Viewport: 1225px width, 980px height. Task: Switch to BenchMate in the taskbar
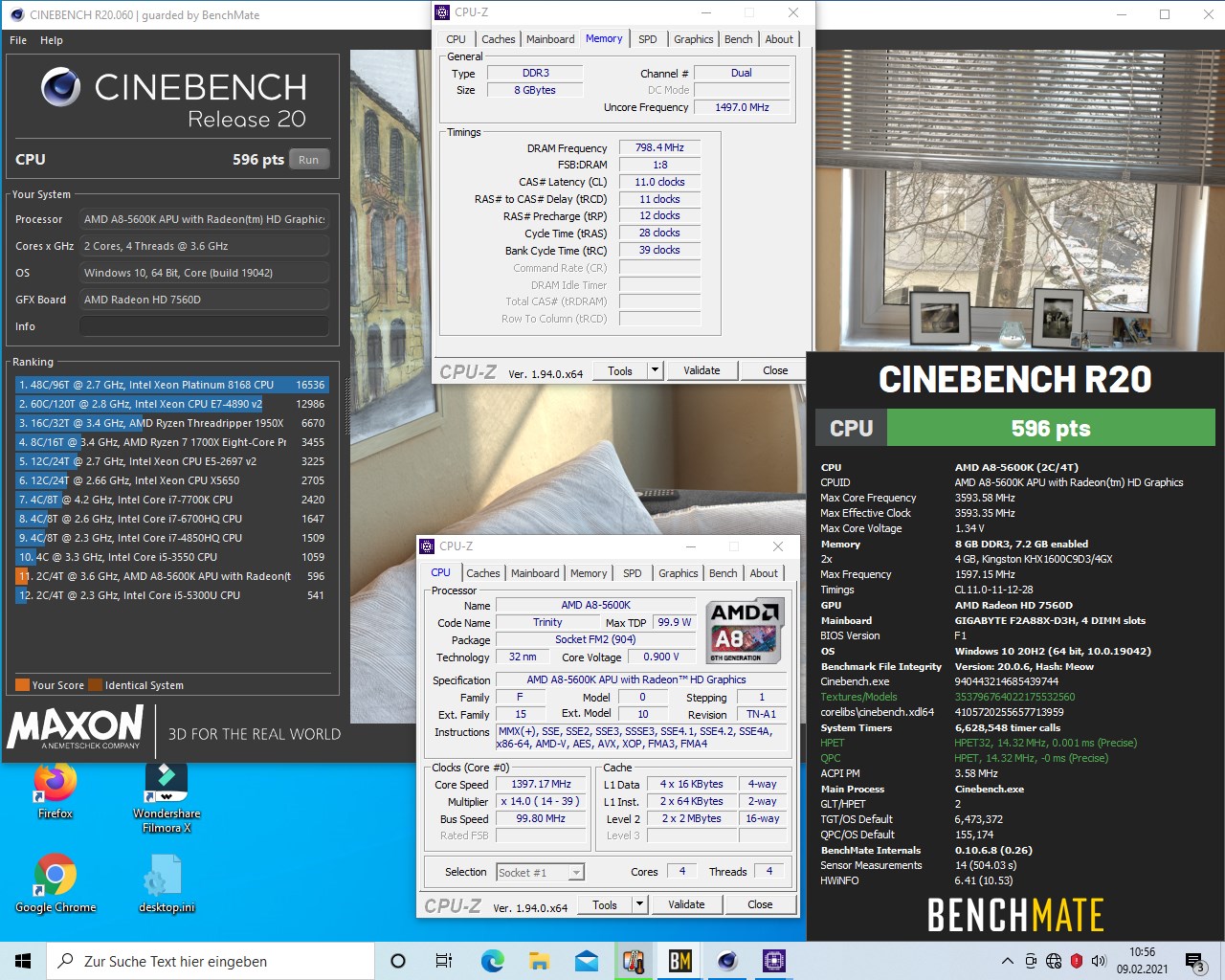tap(680, 961)
